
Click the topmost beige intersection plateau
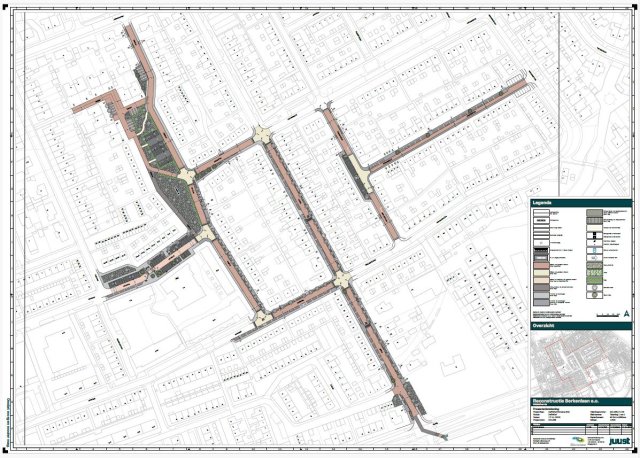click(x=262, y=134)
